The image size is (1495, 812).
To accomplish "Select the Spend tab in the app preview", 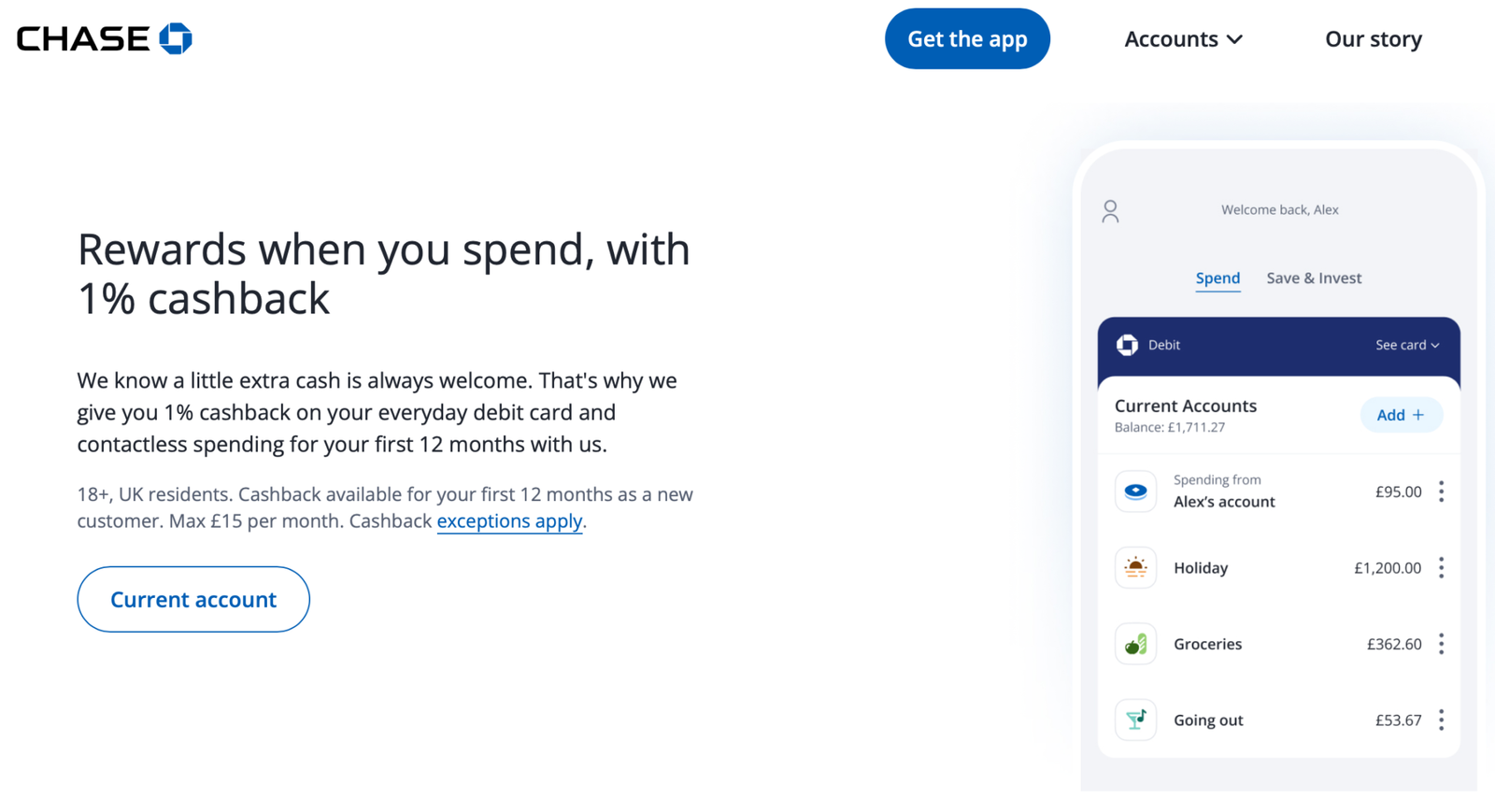I will 1217,278.
